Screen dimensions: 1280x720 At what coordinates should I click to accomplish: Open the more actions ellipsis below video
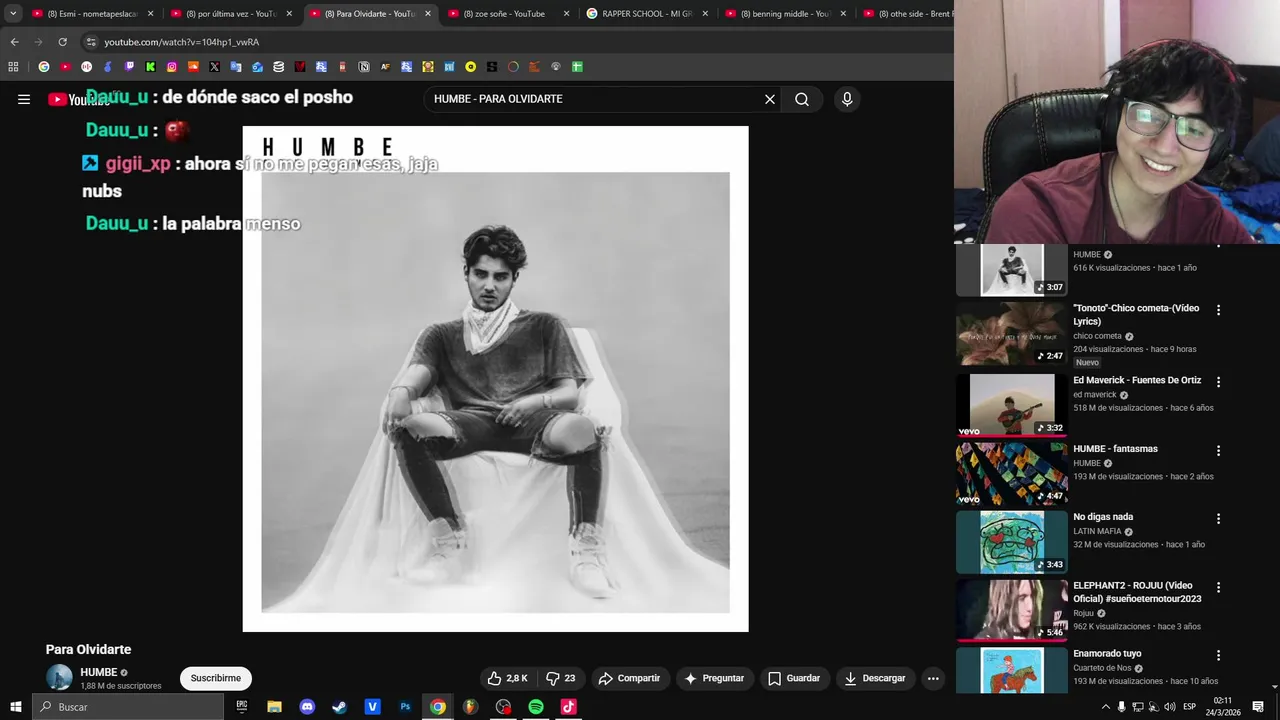tap(933, 678)
